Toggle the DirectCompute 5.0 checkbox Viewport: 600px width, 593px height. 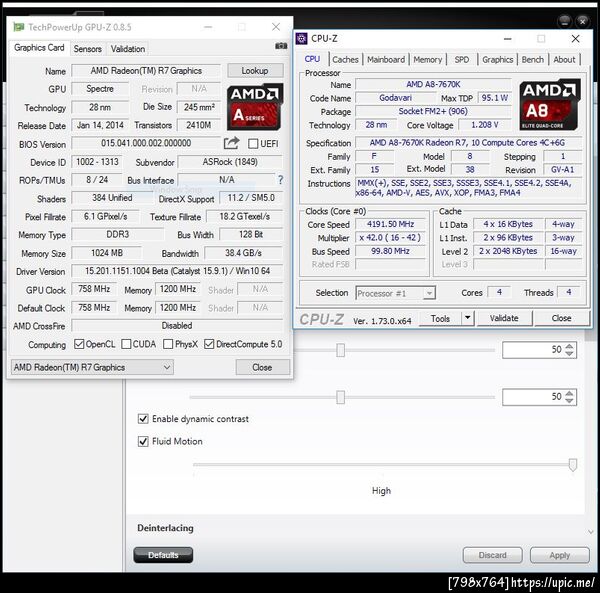pos(209,344)
